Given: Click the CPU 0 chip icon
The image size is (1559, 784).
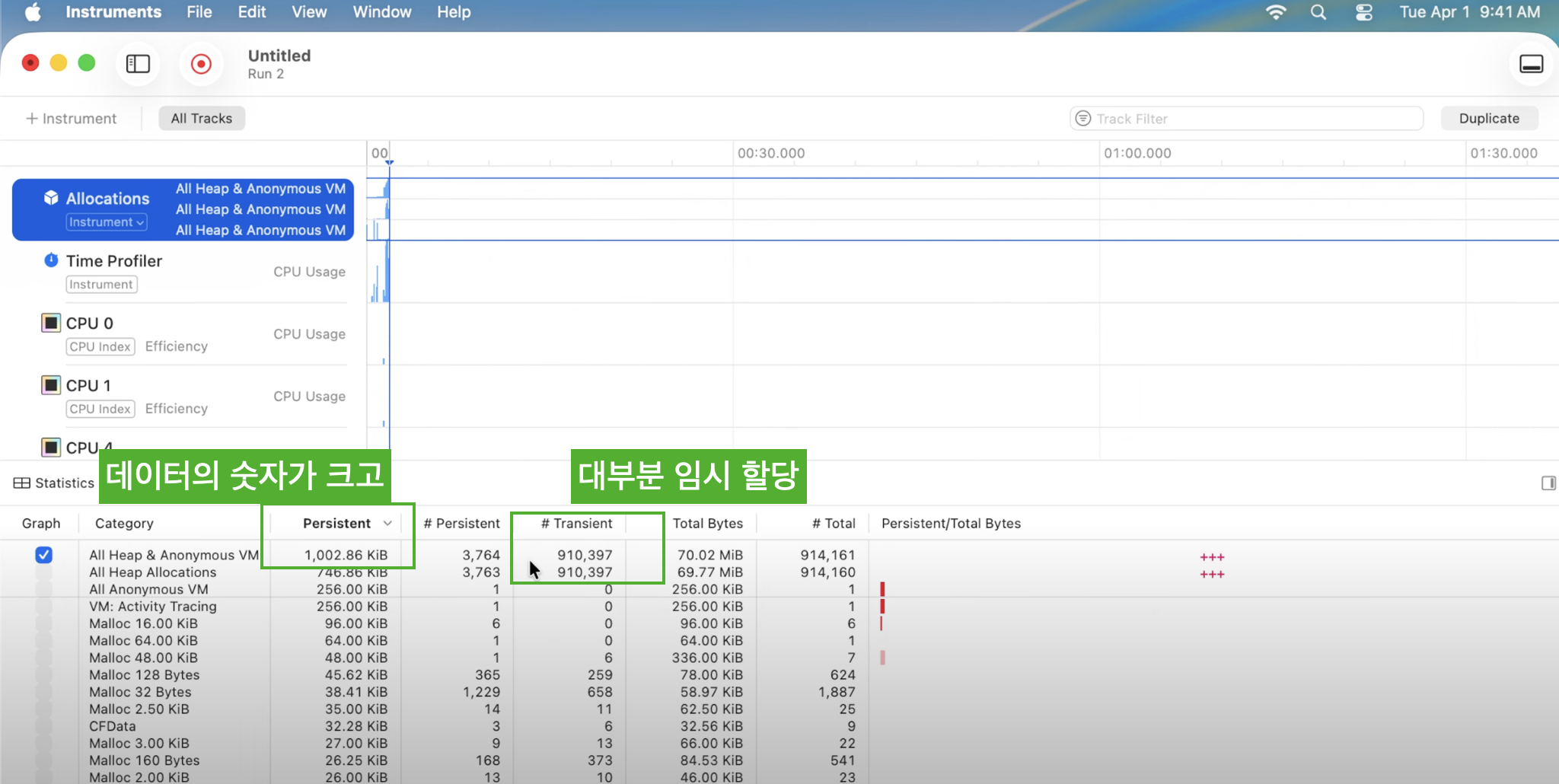Looking at the screenshot, I should pos(51,323).
